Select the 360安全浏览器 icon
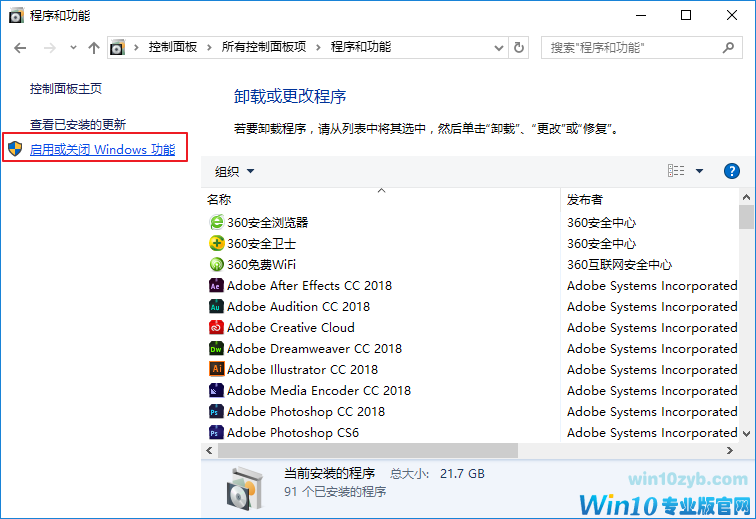756x519 pixels. coord(216,222)
